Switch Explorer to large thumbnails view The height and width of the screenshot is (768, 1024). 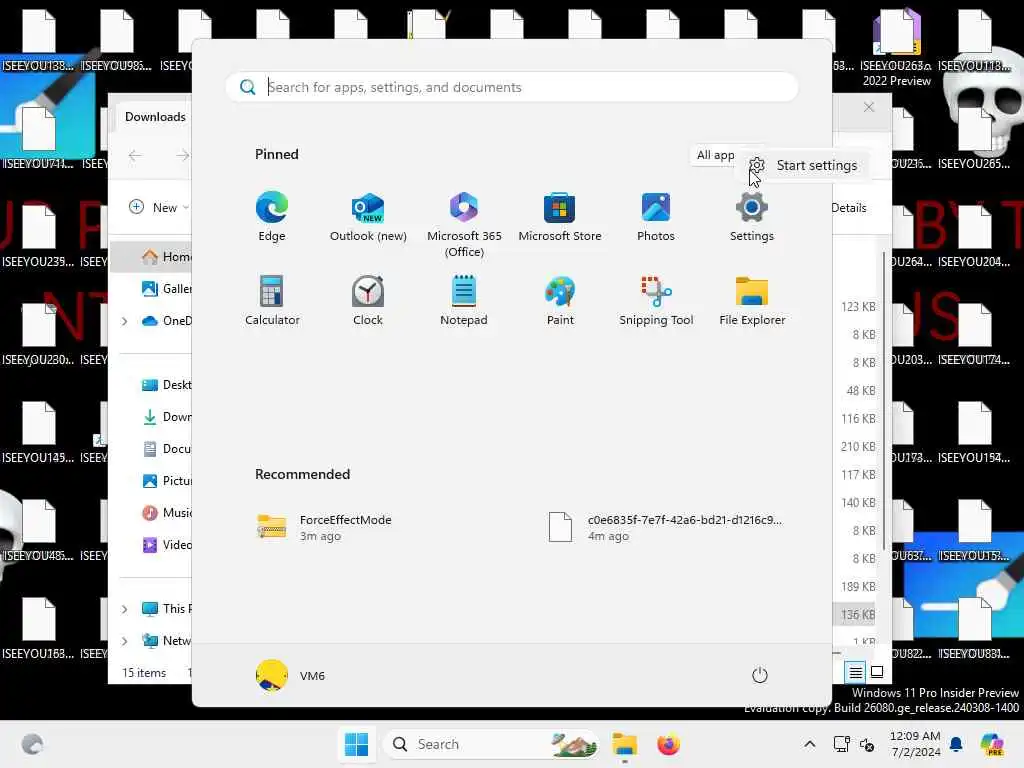877,672
